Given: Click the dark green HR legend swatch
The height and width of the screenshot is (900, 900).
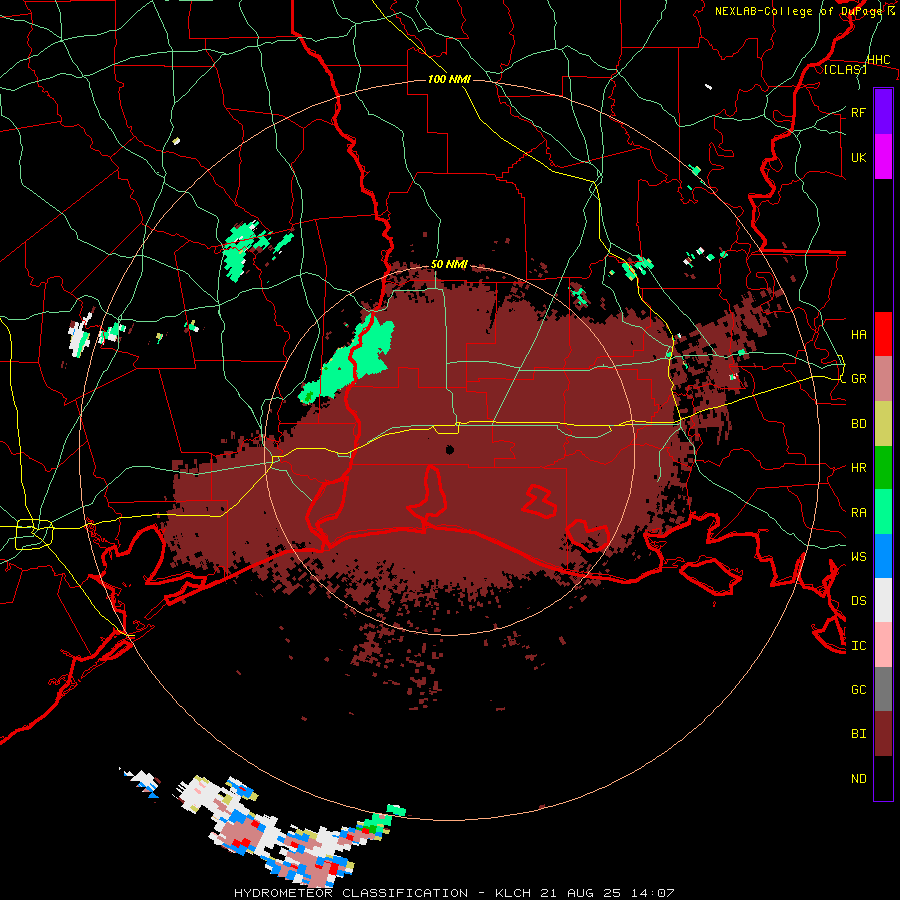Looking at the screenshot, I should (x=883, y=468).
